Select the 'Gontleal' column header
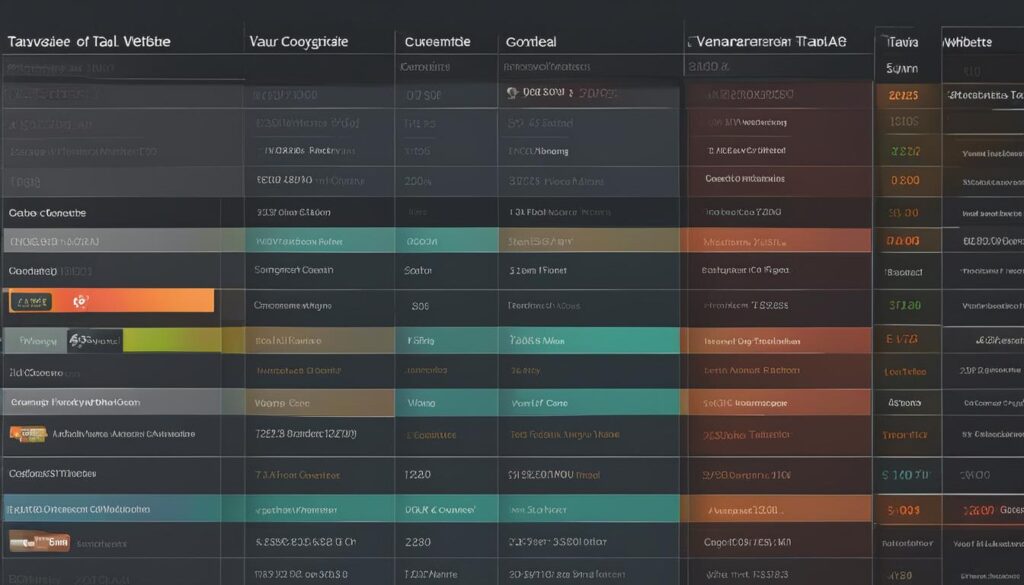The image size is (1024, 585). [531, 42]
